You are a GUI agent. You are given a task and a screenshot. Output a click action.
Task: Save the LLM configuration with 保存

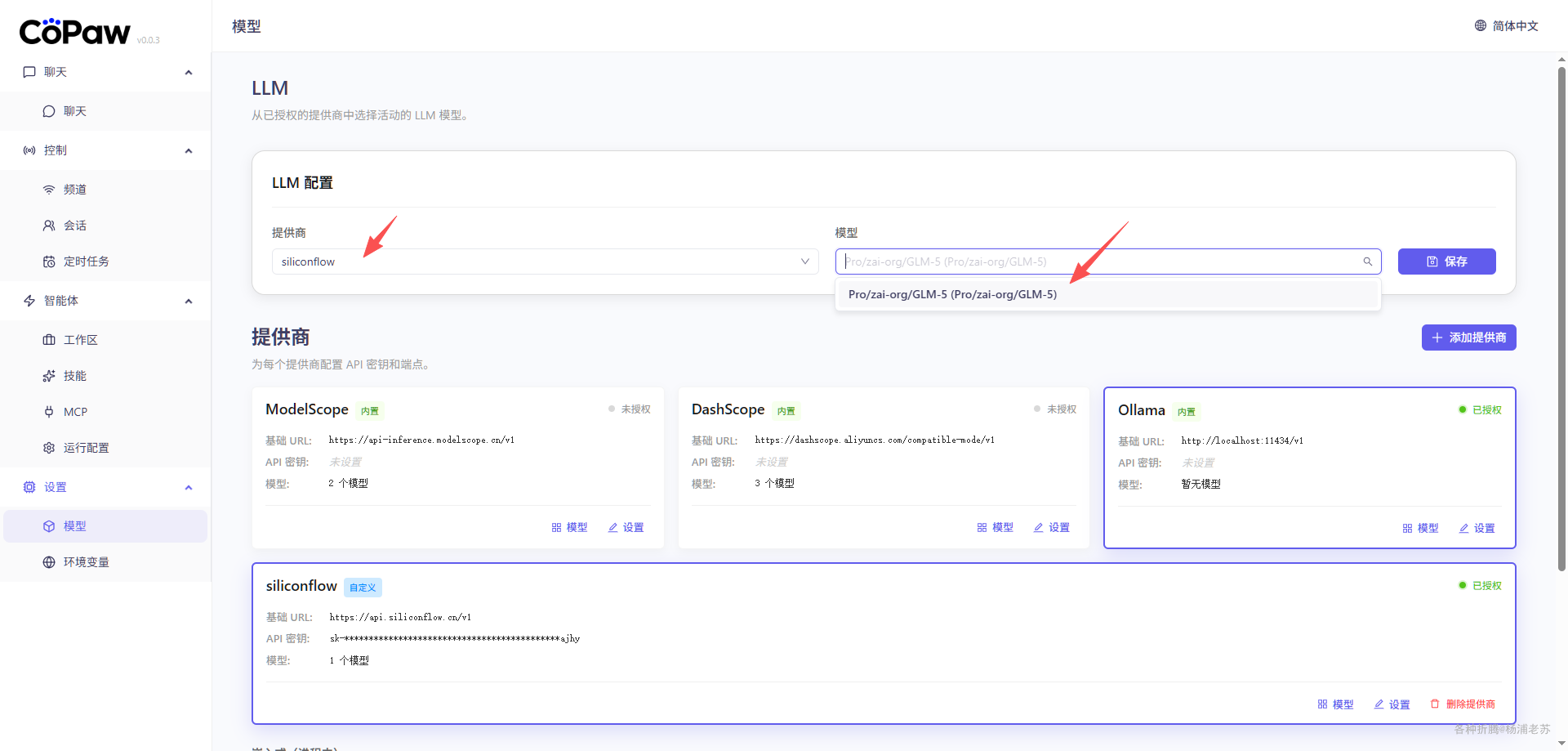click(1447, 262)
